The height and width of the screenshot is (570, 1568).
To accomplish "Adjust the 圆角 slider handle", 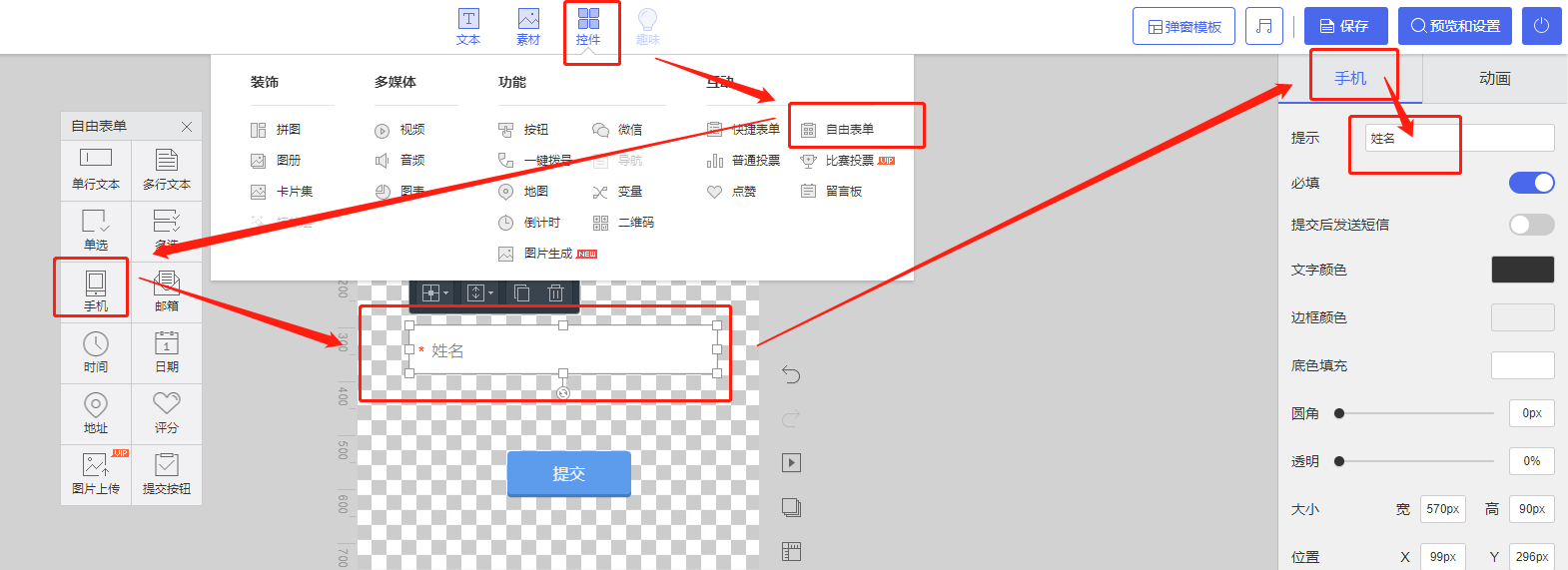I will [1339, 413].
